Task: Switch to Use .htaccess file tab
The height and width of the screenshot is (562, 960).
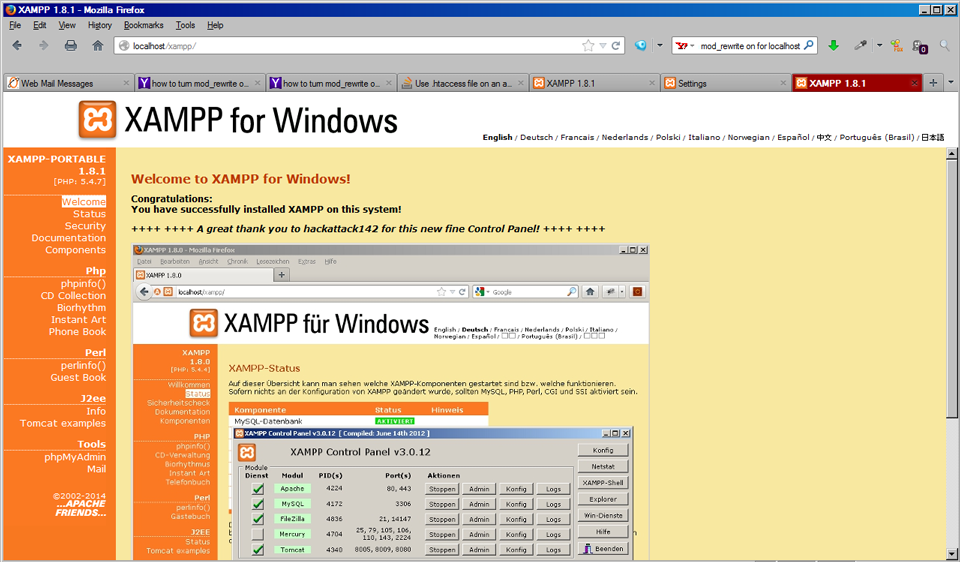Action: point(462,83)
